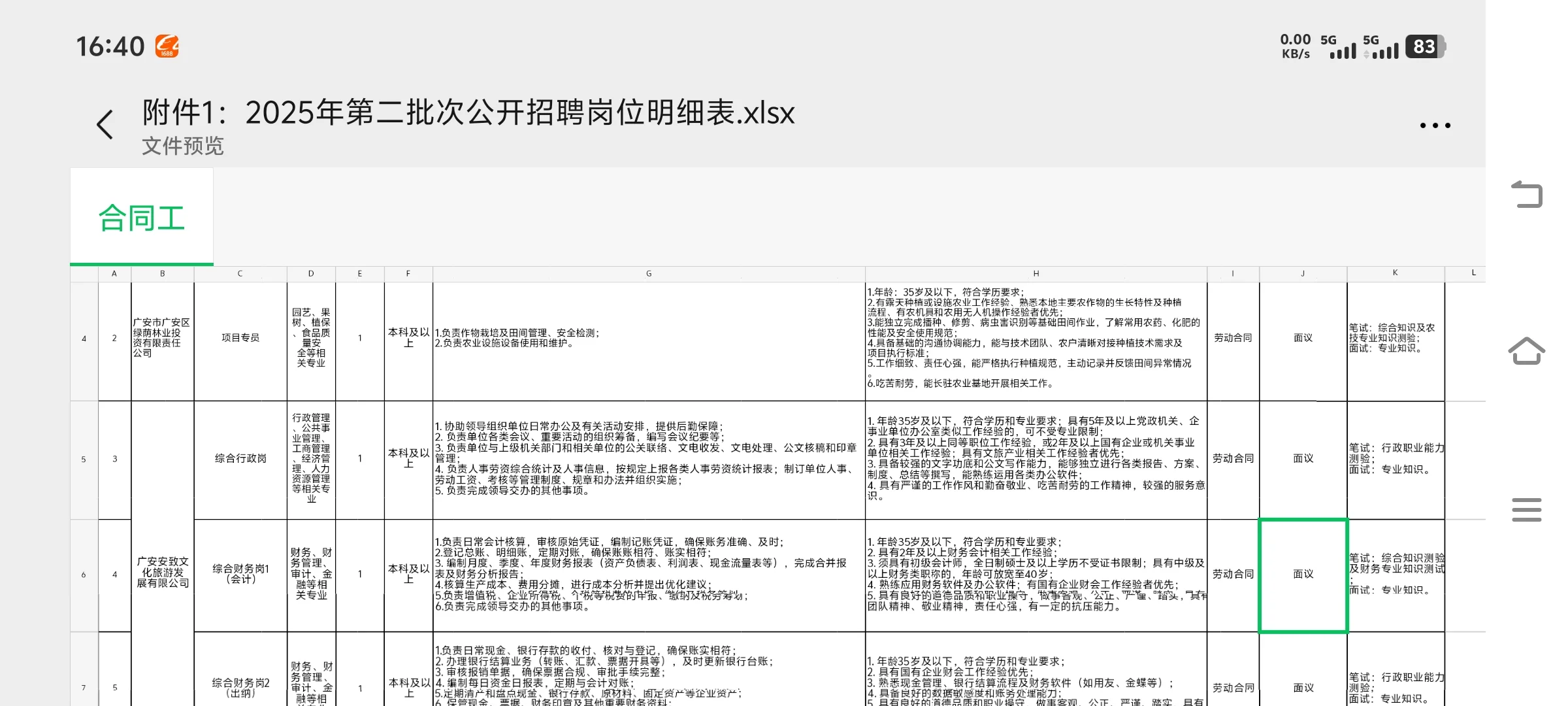Select column H header
This screenshot has width=1568, height=706.
pyautogui.click(x=1036, y=274)
